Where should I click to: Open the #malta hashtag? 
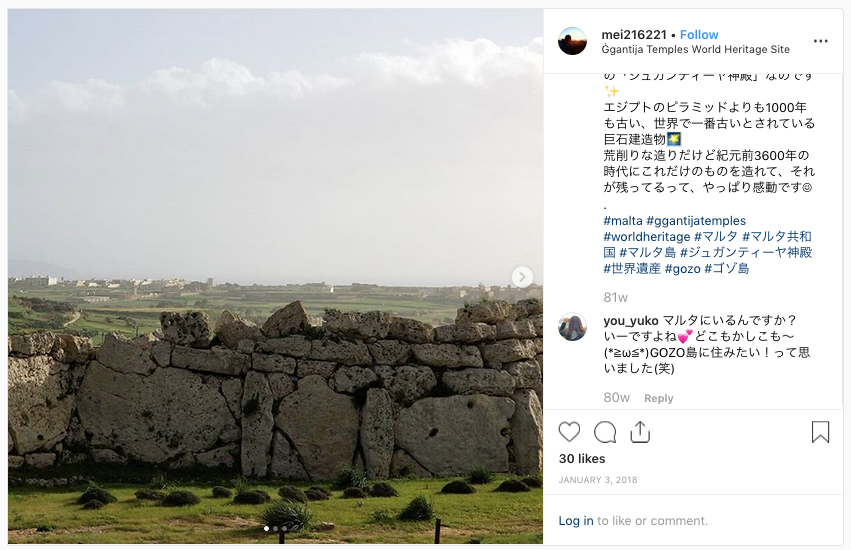[623, 221]
